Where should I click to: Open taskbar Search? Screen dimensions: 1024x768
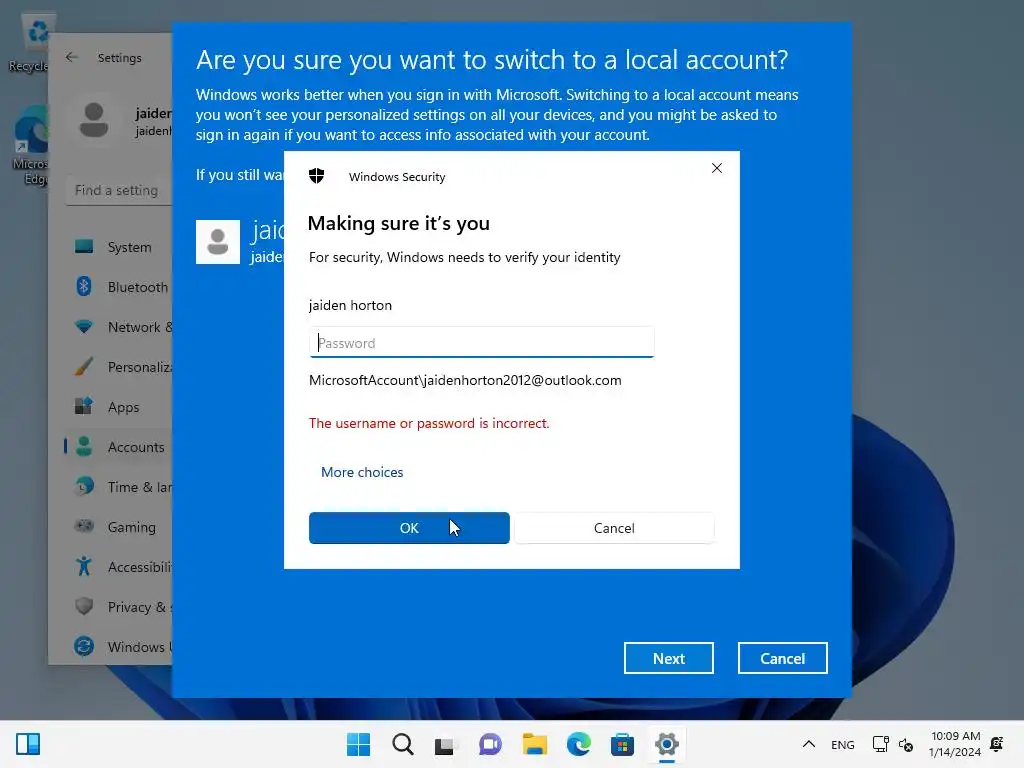[402, 744]
